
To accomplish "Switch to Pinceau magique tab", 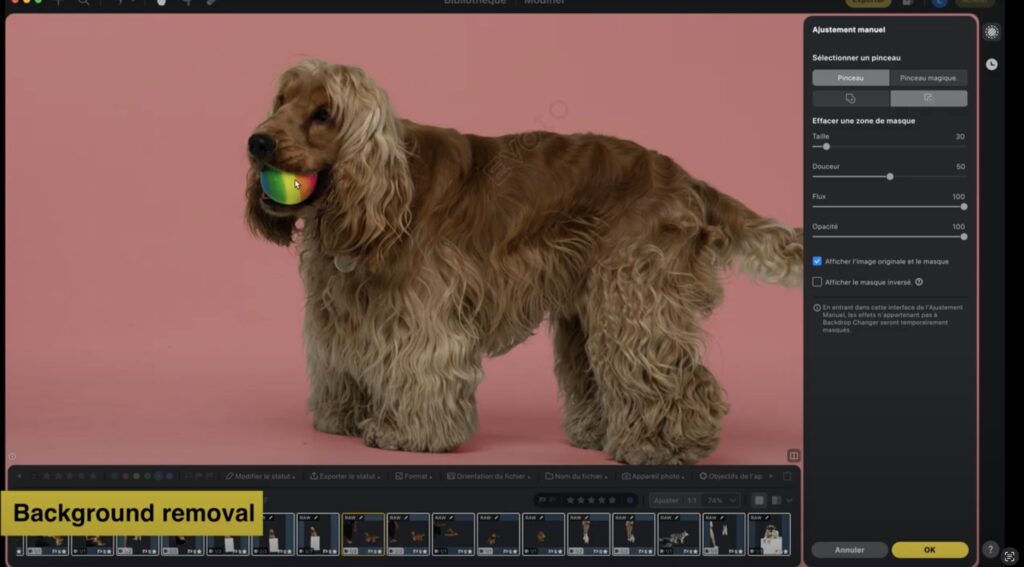I will click(x=928, y=78).
